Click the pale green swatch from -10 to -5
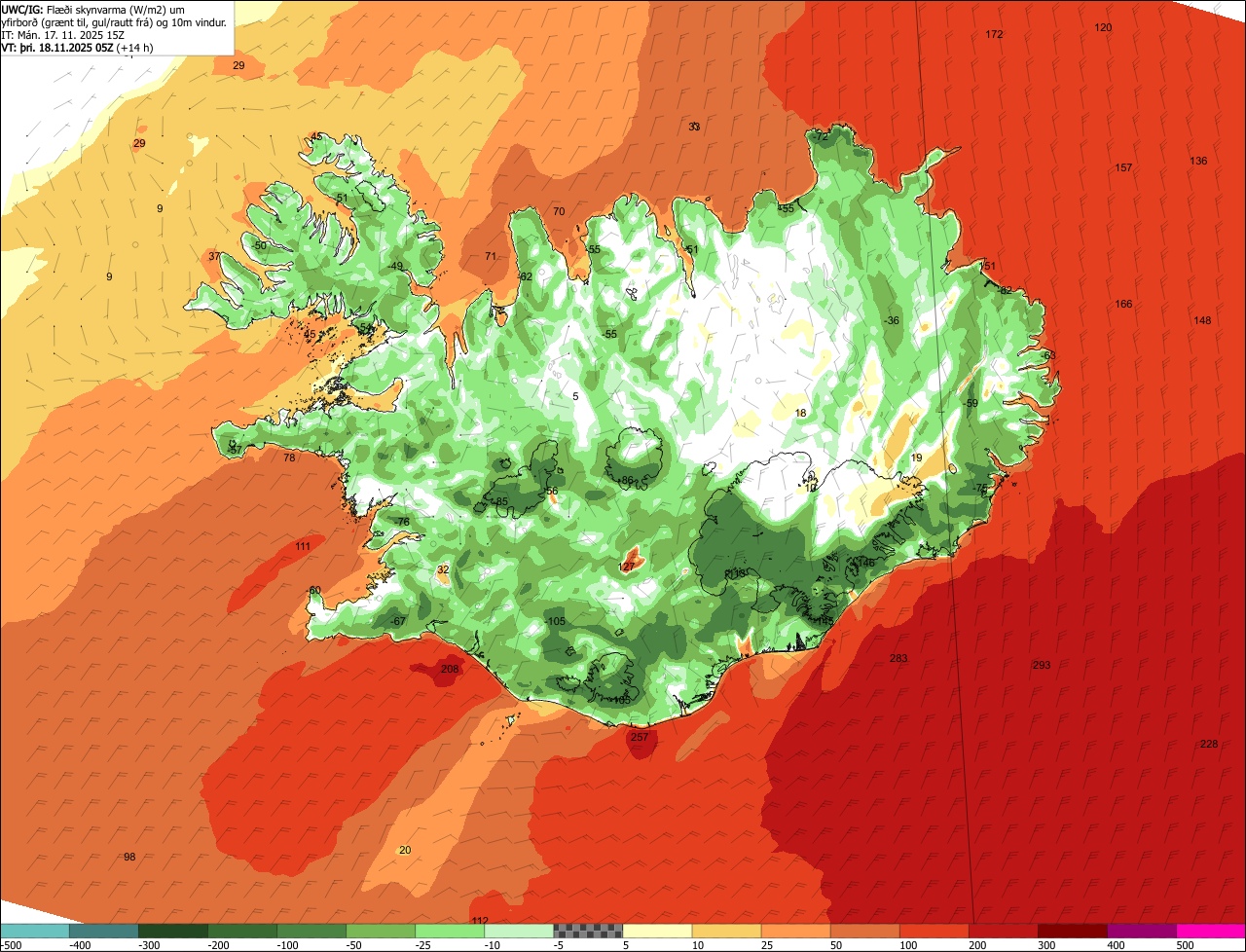This screenshot has width=1246, height=952. (518, 931)
